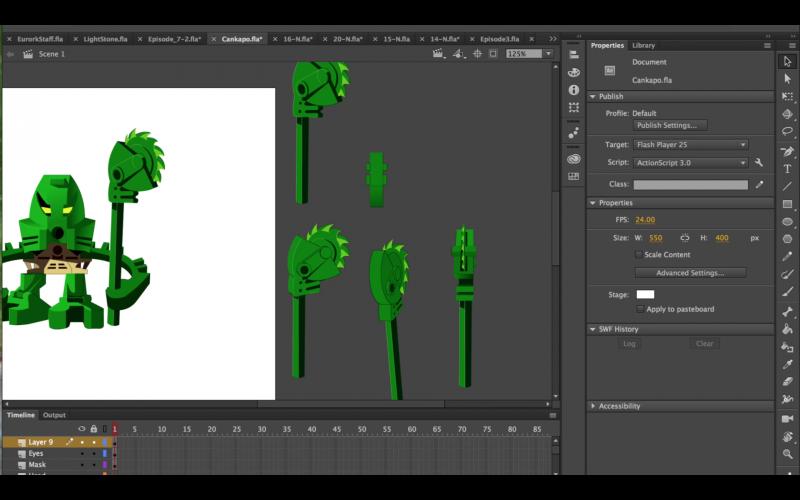Select the Bone tool
The width and height of the screenshot is (800, 500).
point(787,312)
